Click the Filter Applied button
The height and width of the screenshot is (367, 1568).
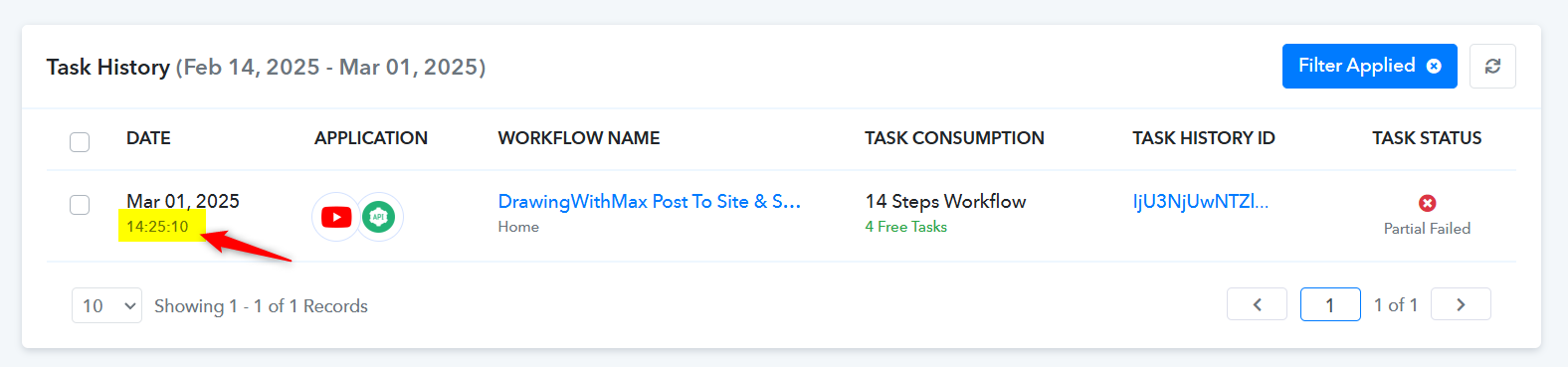pos(1369,66)
